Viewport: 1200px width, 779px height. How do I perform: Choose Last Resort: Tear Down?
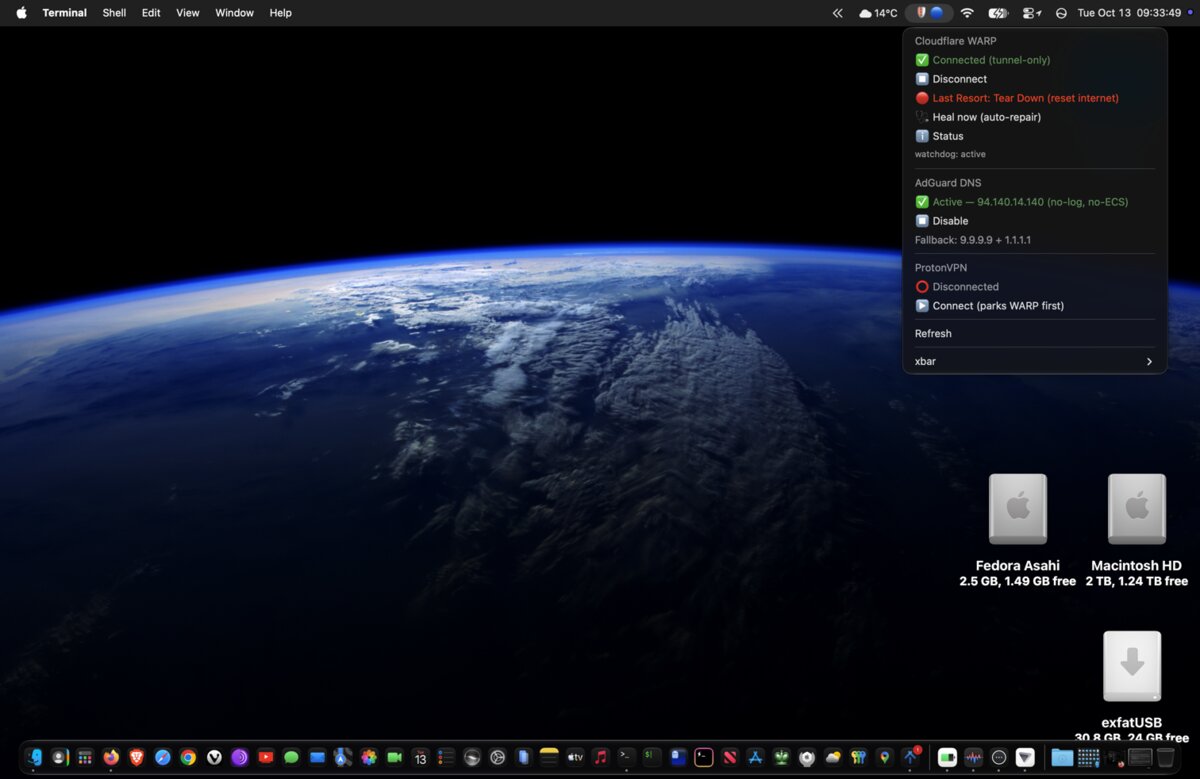pos(1035,98)
